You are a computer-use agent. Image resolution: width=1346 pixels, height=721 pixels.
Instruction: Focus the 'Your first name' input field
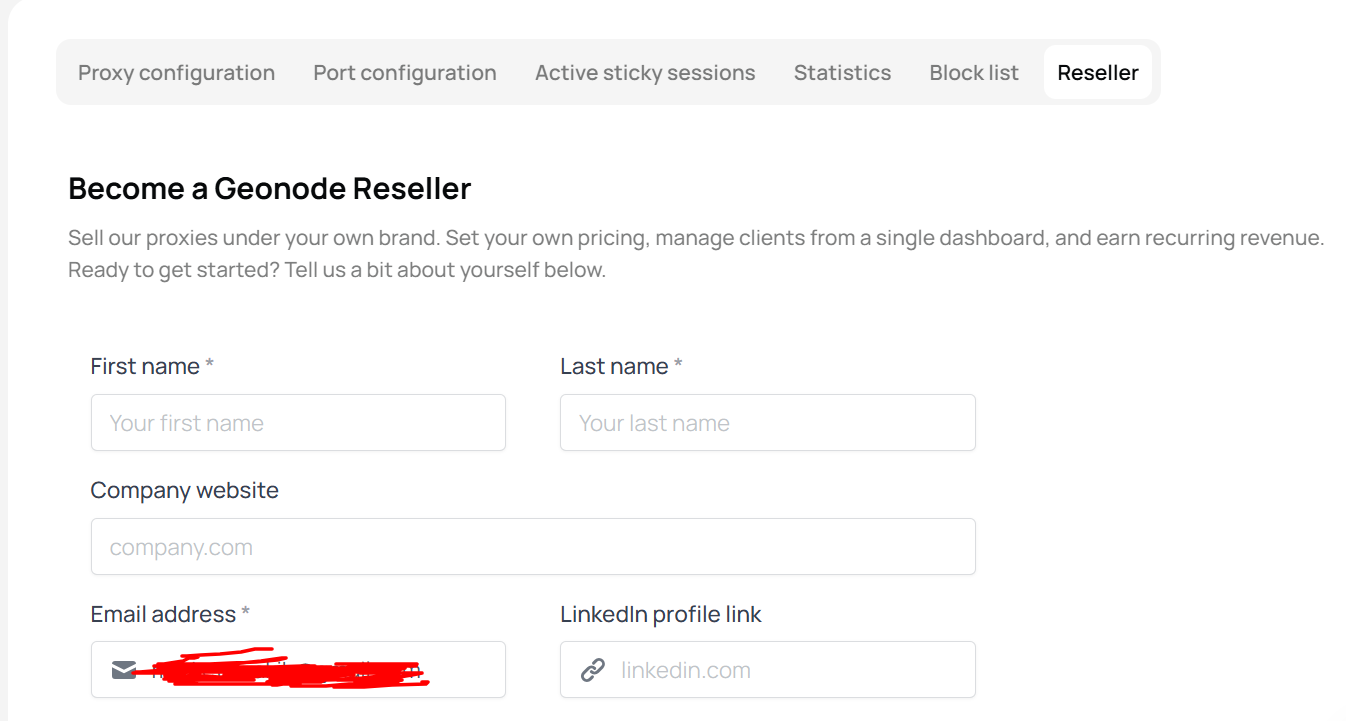point(298,422)
